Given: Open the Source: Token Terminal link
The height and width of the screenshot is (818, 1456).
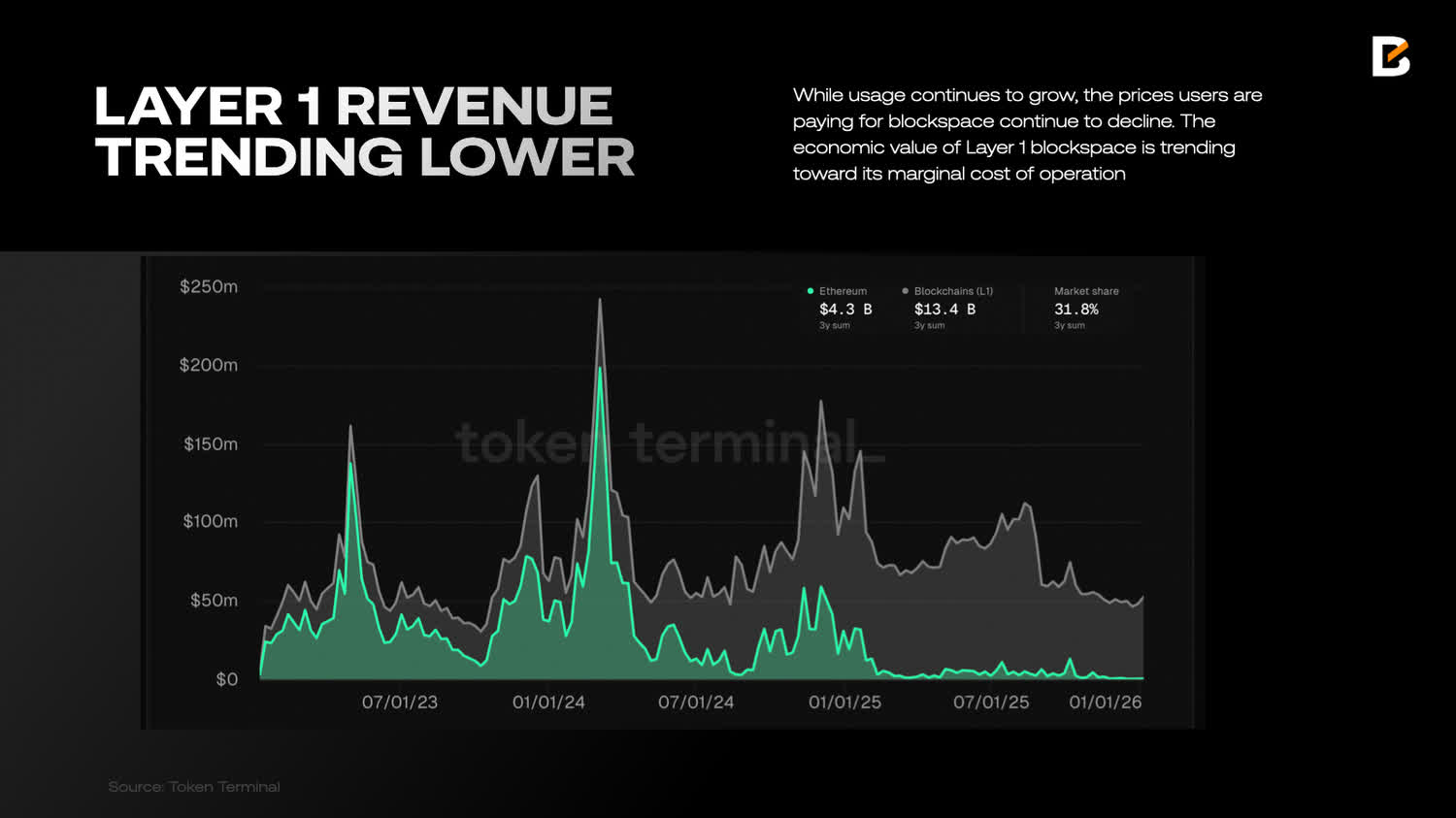Looking at the screenshot, I should pos(194,787).
